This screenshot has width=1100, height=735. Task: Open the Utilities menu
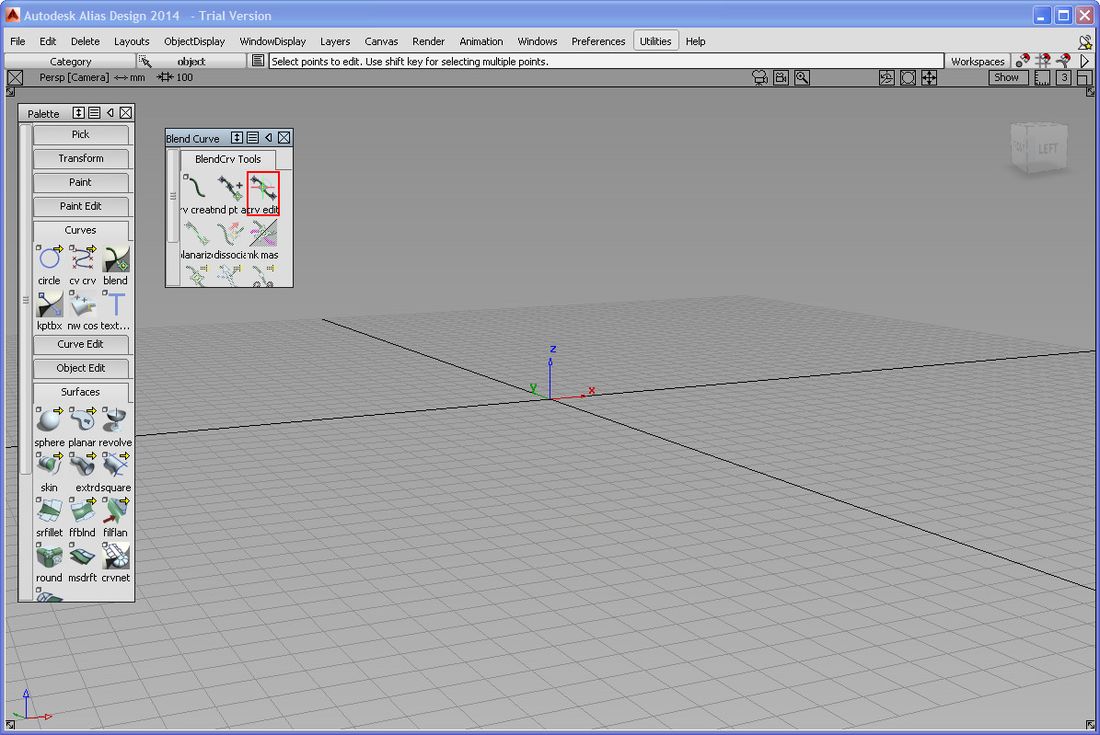click(x=655, y=41)
